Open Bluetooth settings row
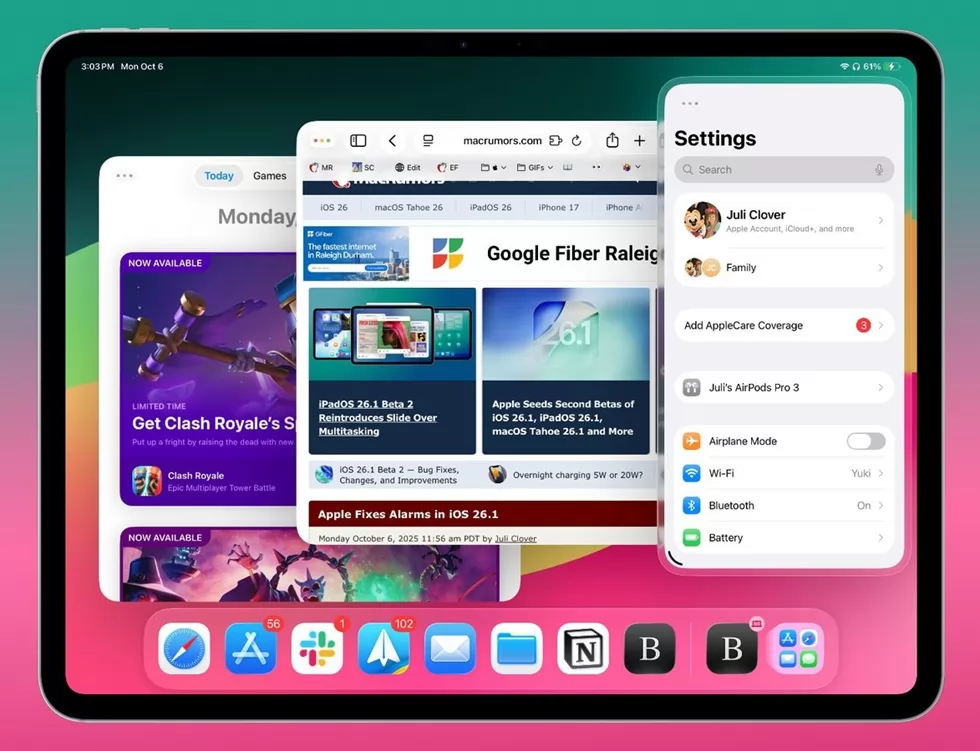 click(x=783, y=506)
